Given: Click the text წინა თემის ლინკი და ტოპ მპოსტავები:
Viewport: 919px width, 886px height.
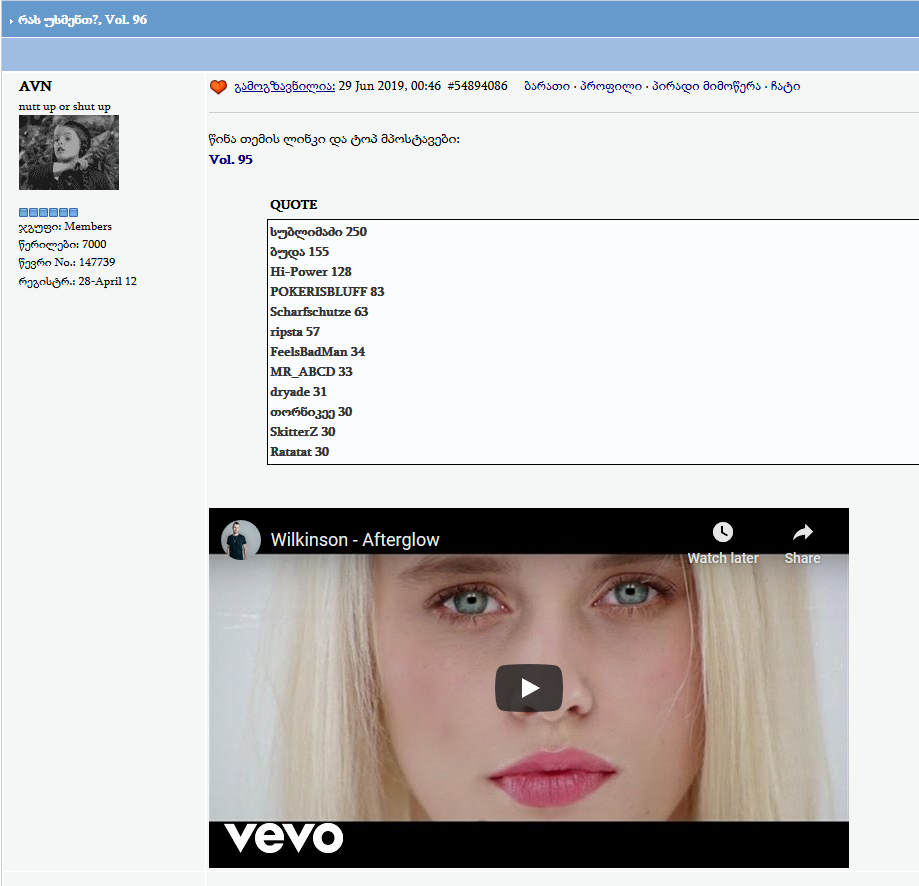Looking at the screenshot, I should 334,139.
